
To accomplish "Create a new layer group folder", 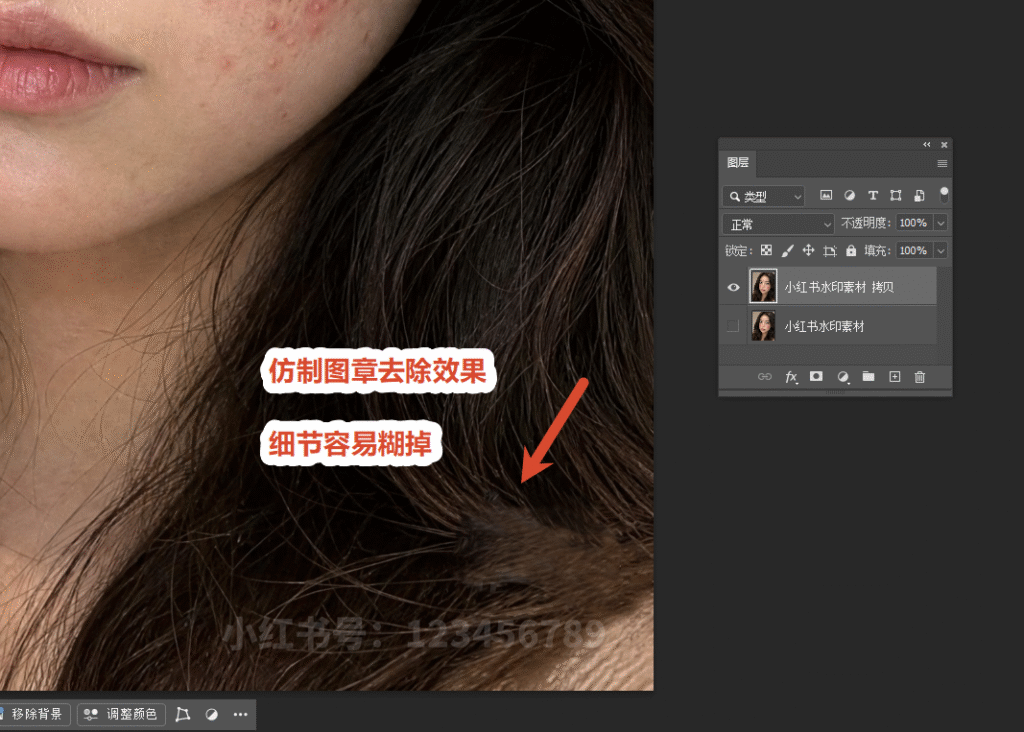I will (868, 377).
